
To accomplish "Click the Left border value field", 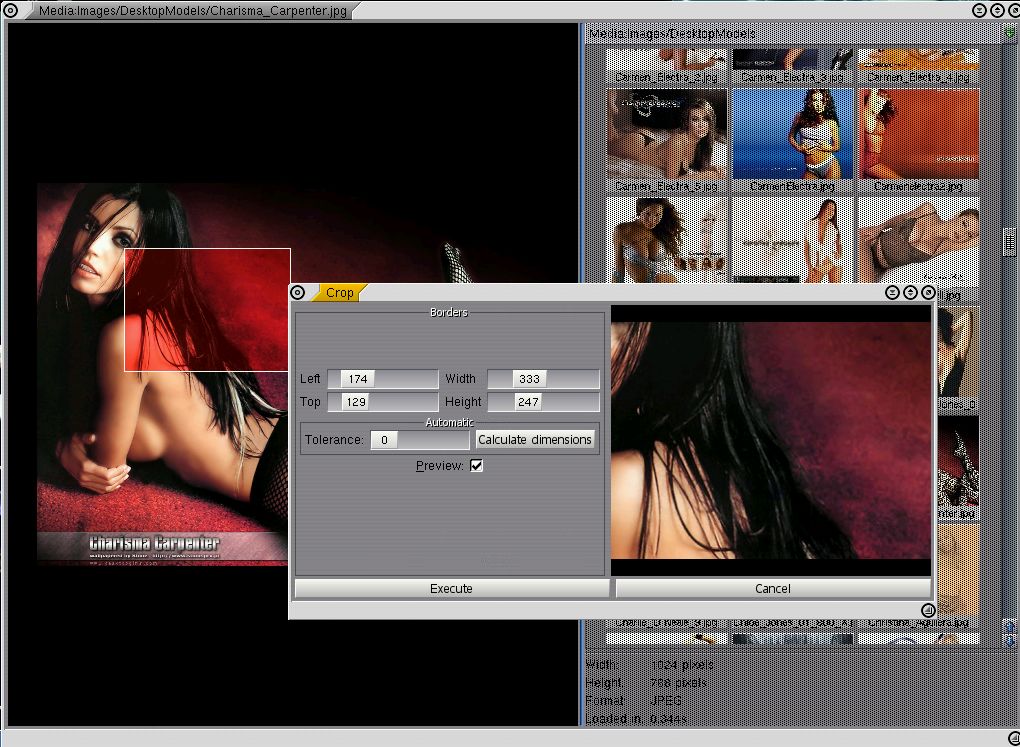I will click(x=382, y=379).
